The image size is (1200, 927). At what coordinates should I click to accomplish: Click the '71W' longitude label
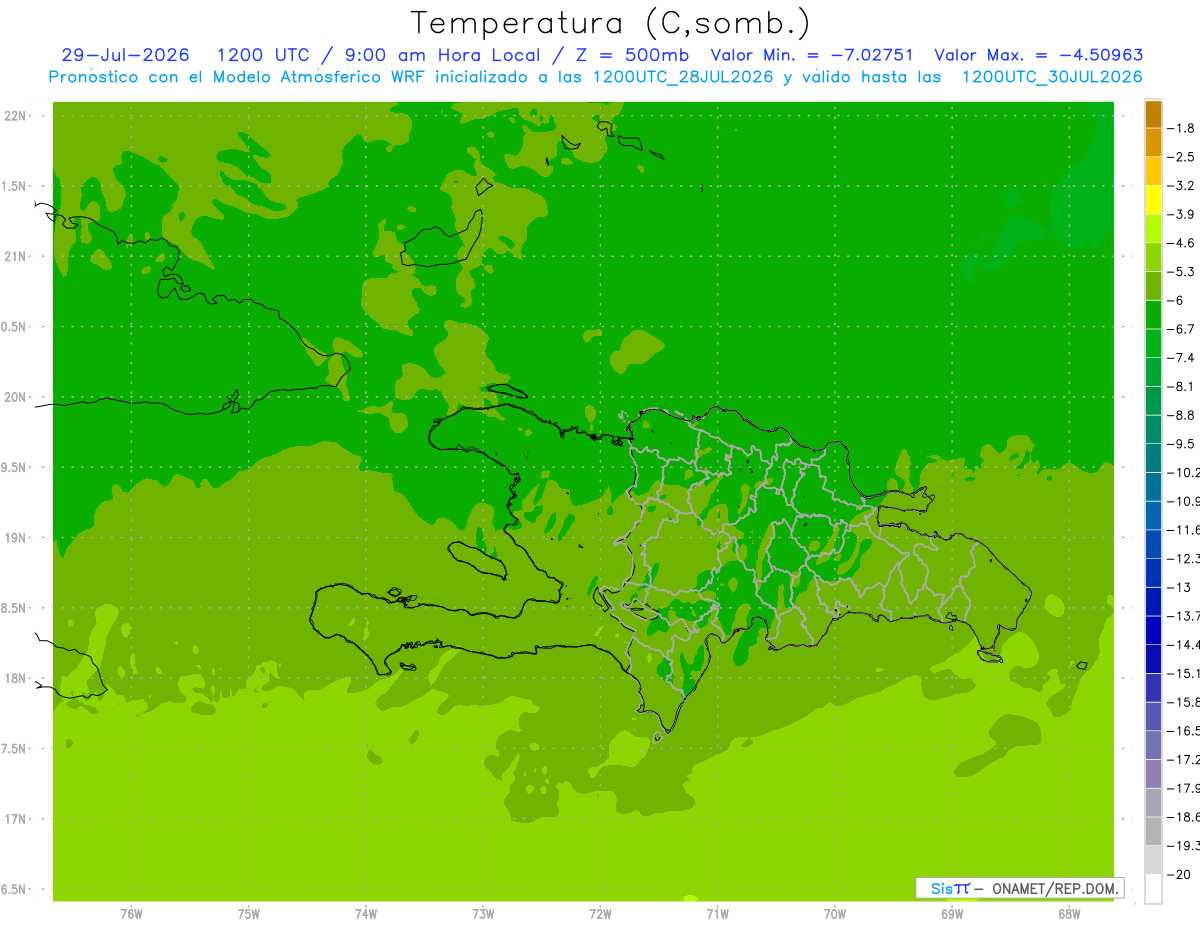pos(717,913)
